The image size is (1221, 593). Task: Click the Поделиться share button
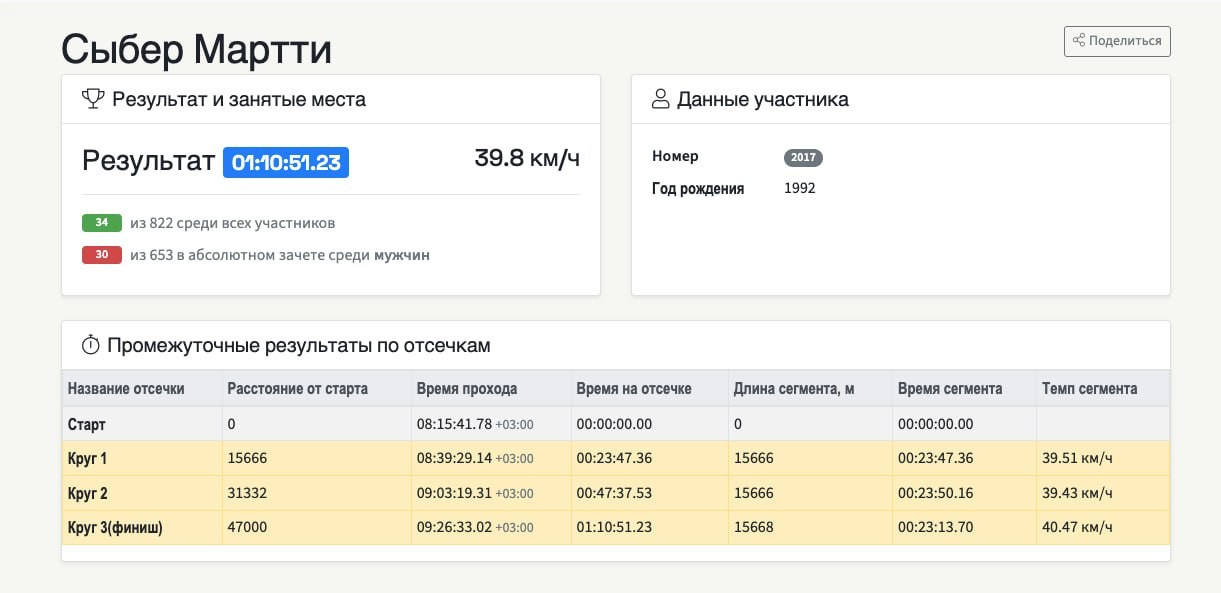point(1117,41)
